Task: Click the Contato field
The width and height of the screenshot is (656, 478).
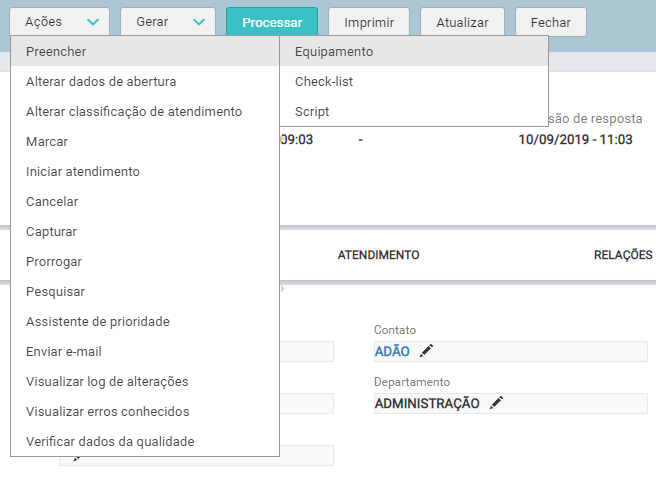Action: pyautogui.click(x=511, y=352)
